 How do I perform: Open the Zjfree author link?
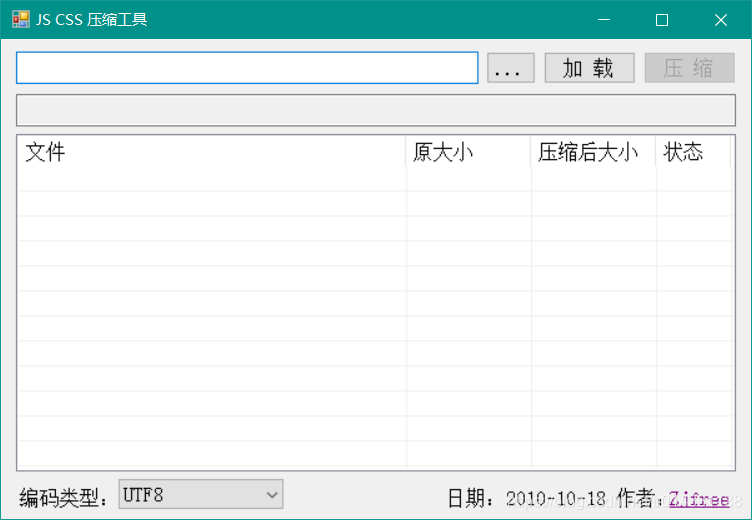(699, 499)
